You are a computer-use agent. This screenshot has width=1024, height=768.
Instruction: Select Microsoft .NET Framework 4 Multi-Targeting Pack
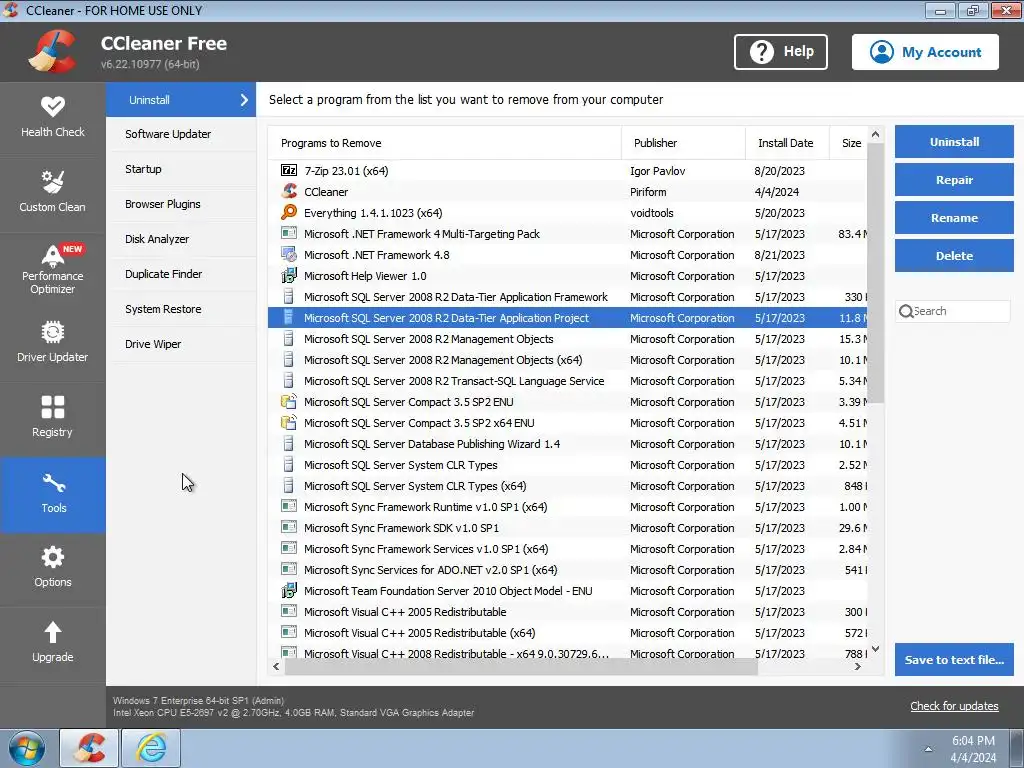click(568, 234)
